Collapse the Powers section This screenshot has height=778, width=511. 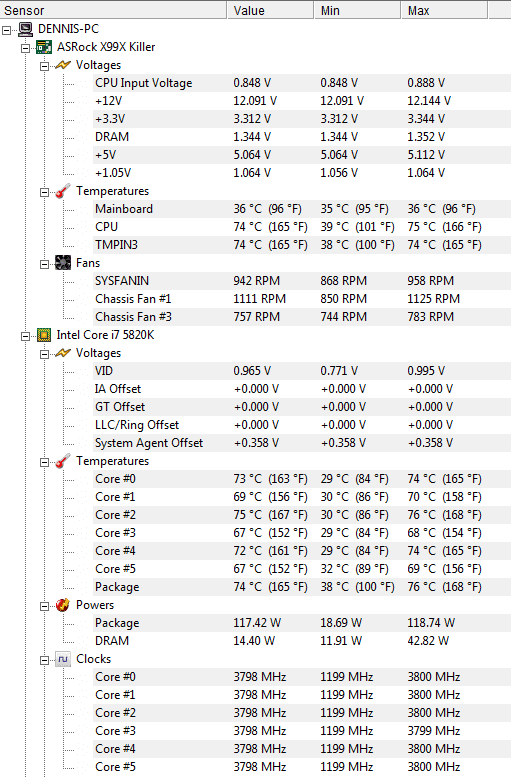(45, 606)
